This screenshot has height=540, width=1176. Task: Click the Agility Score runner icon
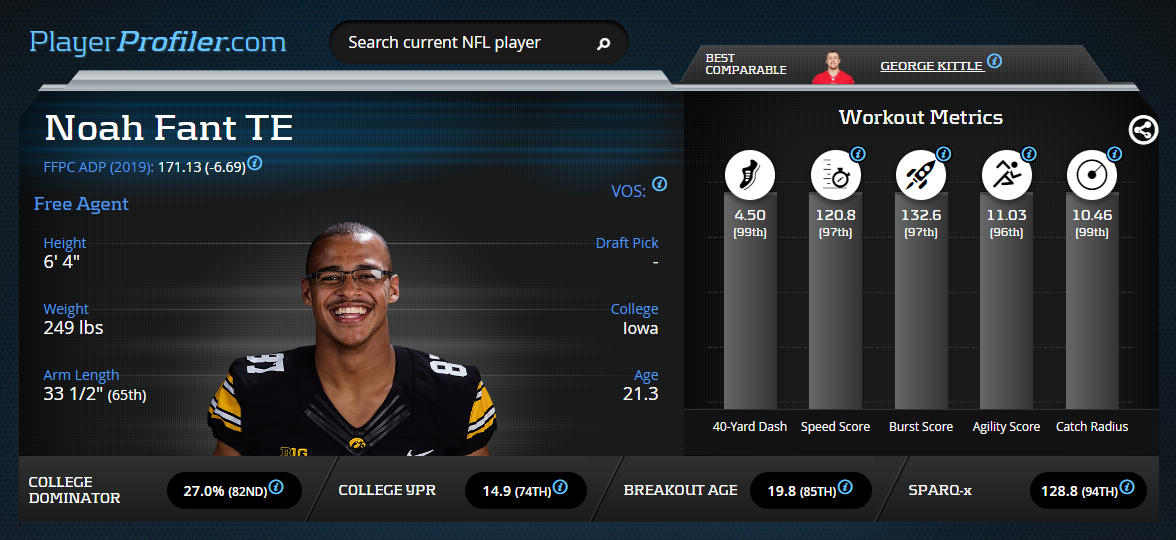[x=1006, y=175]
